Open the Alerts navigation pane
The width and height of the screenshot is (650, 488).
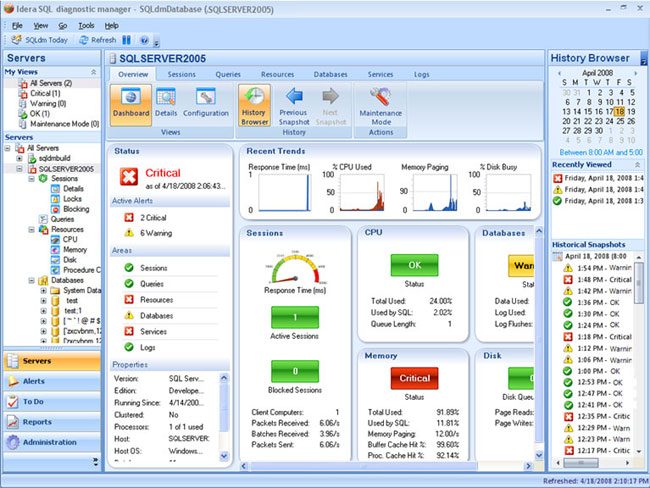pos(52,381)
